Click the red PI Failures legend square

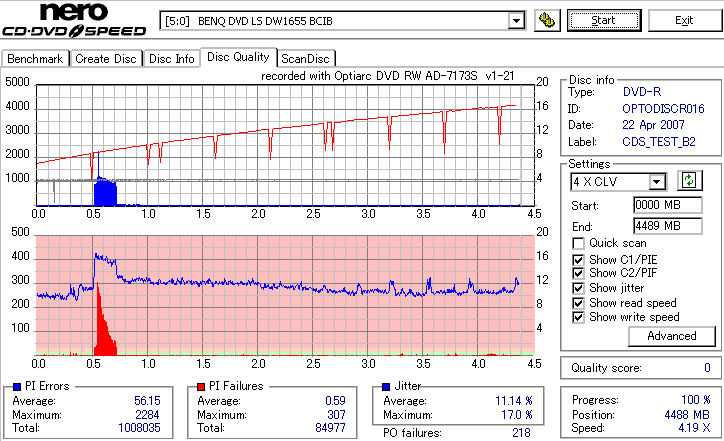[201, 387]
